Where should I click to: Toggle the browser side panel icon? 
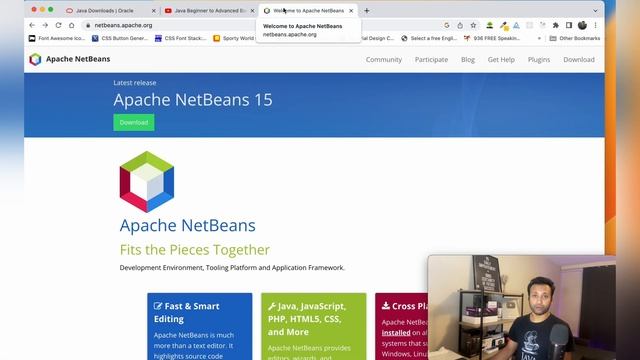[569, 25]
